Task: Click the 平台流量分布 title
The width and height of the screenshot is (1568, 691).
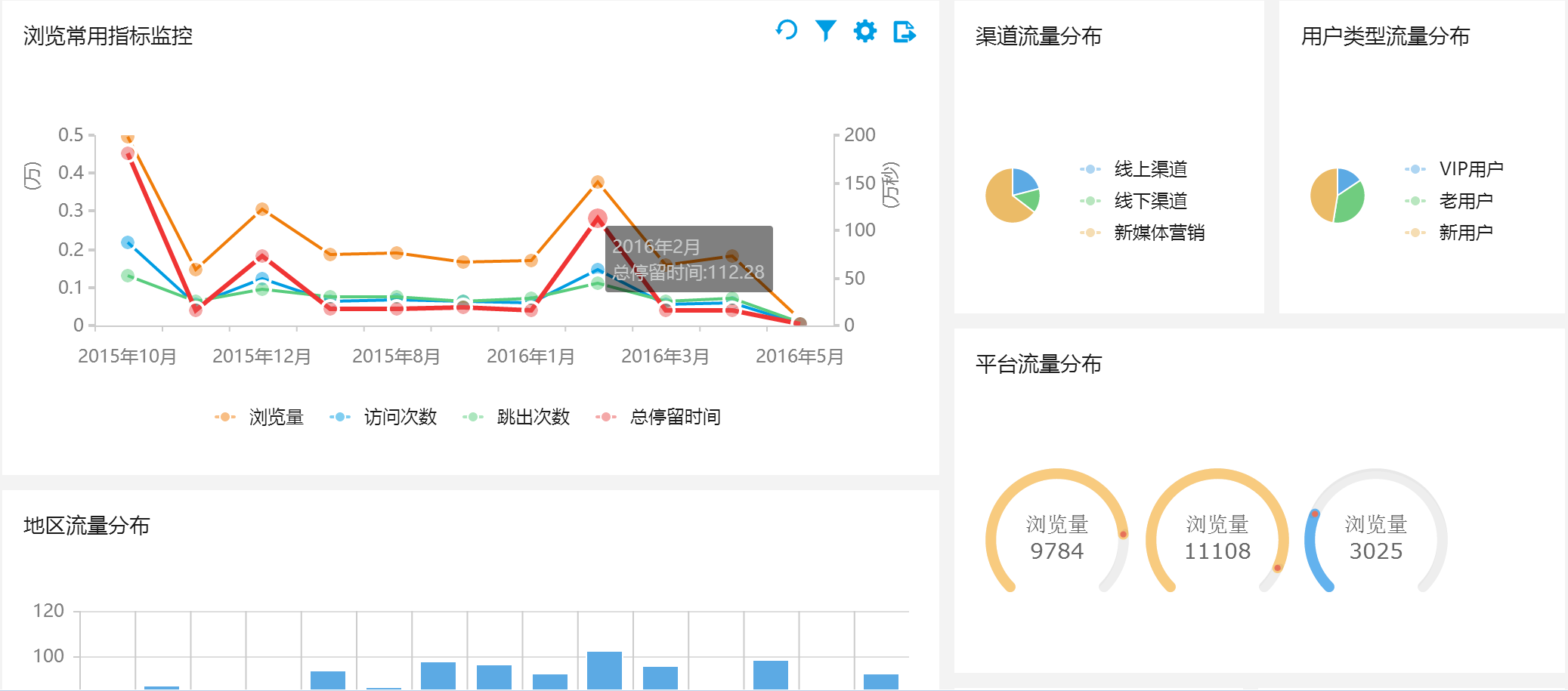Action: tap(1038, 364)
